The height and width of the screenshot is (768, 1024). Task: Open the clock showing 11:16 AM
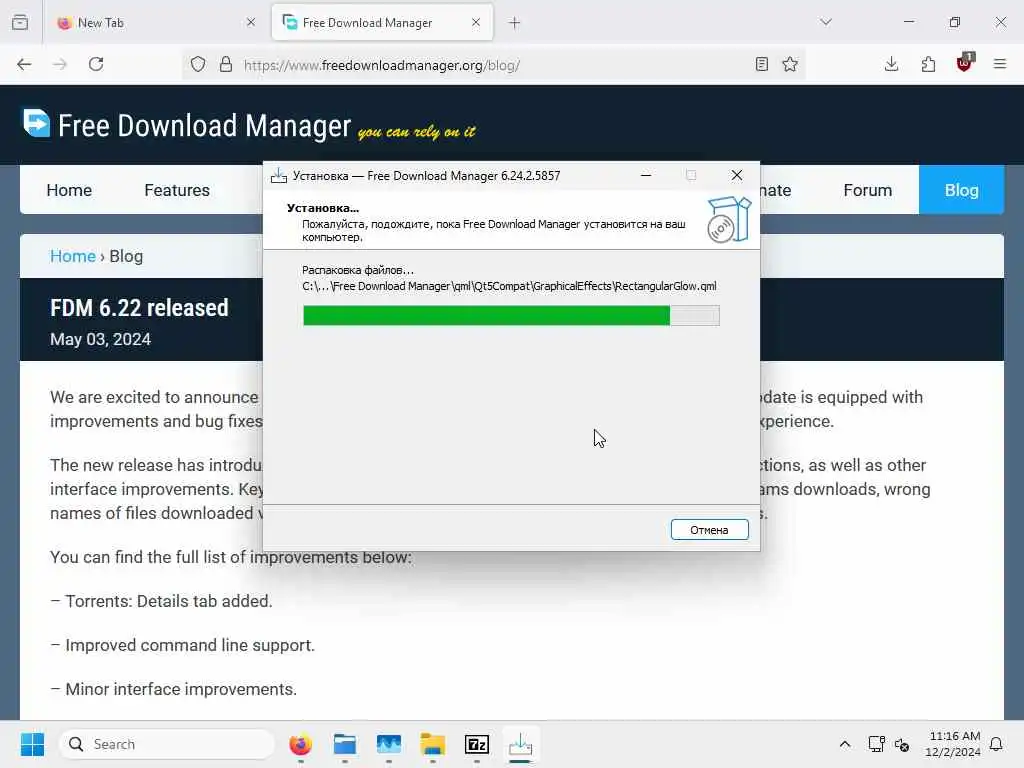point(953,744)
